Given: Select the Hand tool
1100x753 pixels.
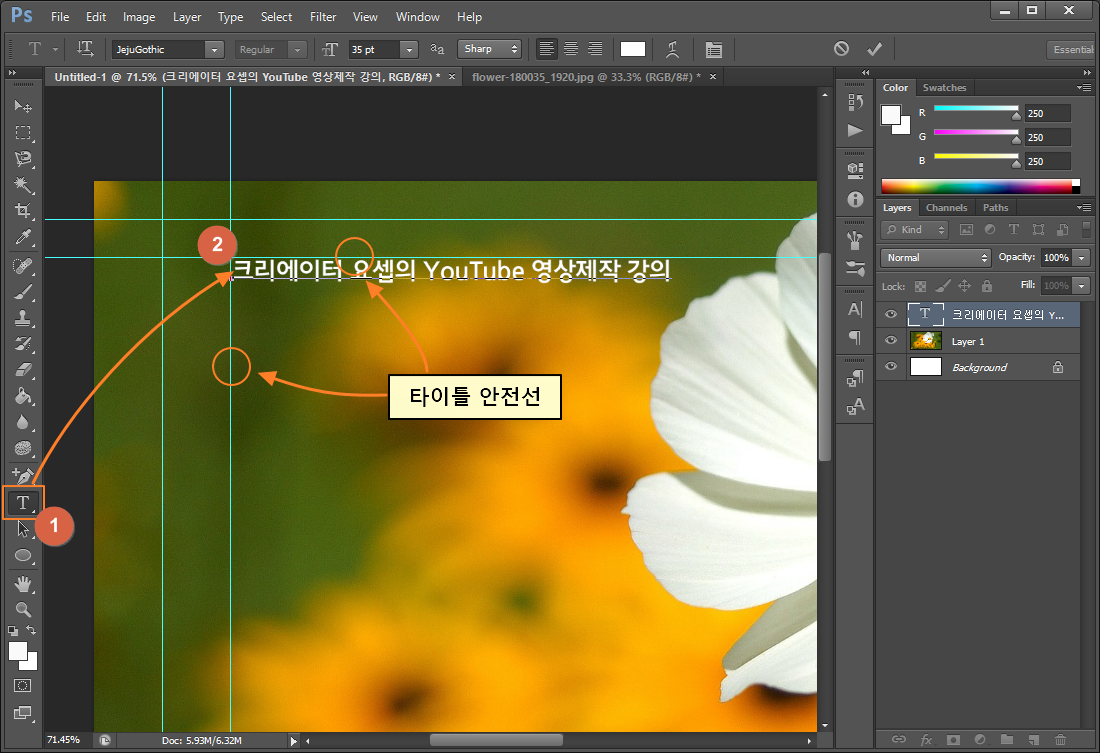Looking at the screenshot, I should (x=22, y=583).
